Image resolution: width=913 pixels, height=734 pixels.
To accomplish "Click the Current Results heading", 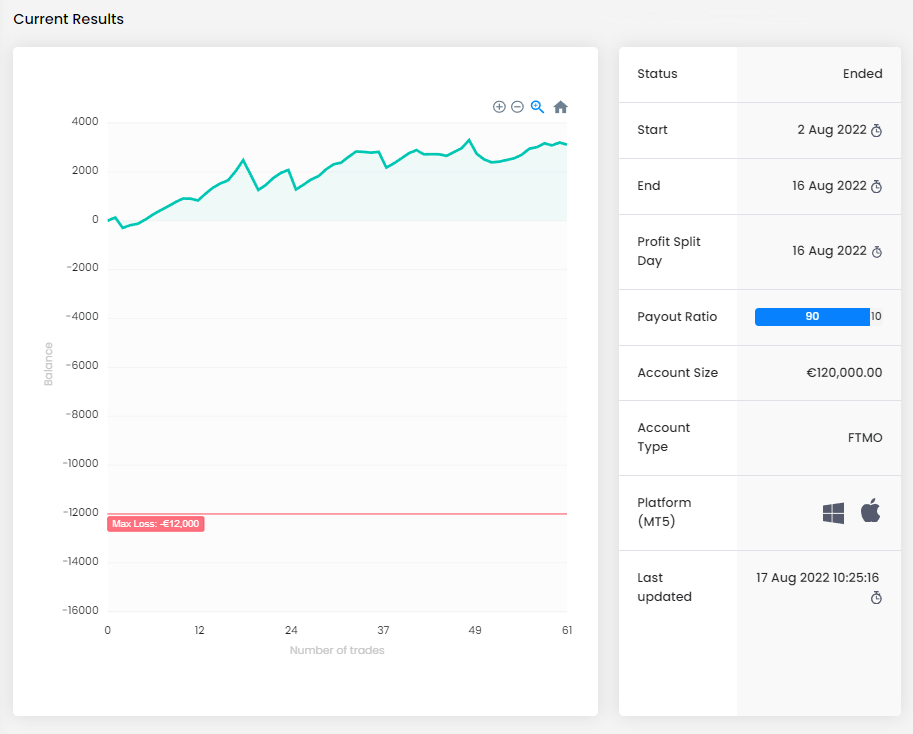I will (x=68, y=19).
